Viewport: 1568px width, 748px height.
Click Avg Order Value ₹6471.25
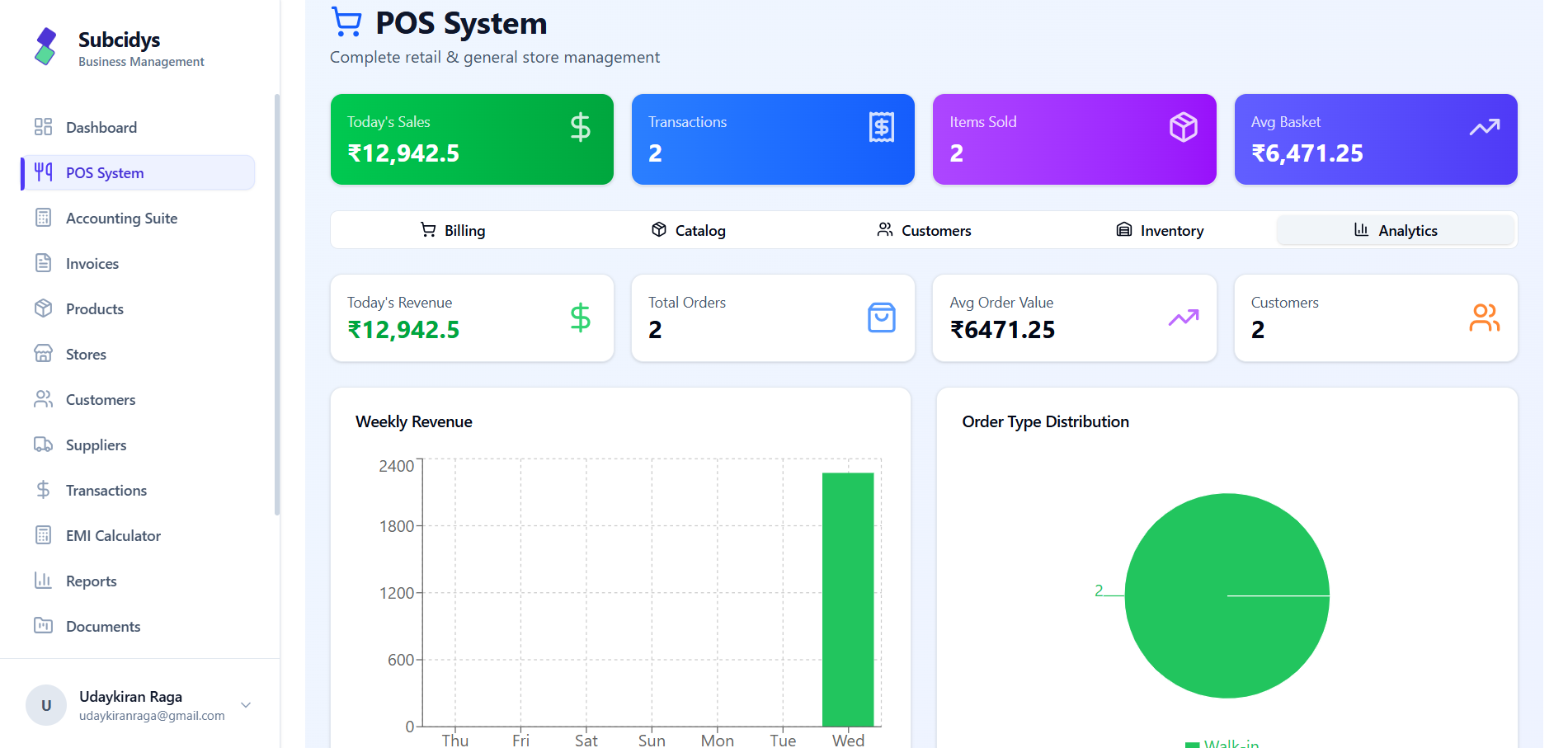[1002, 330]
